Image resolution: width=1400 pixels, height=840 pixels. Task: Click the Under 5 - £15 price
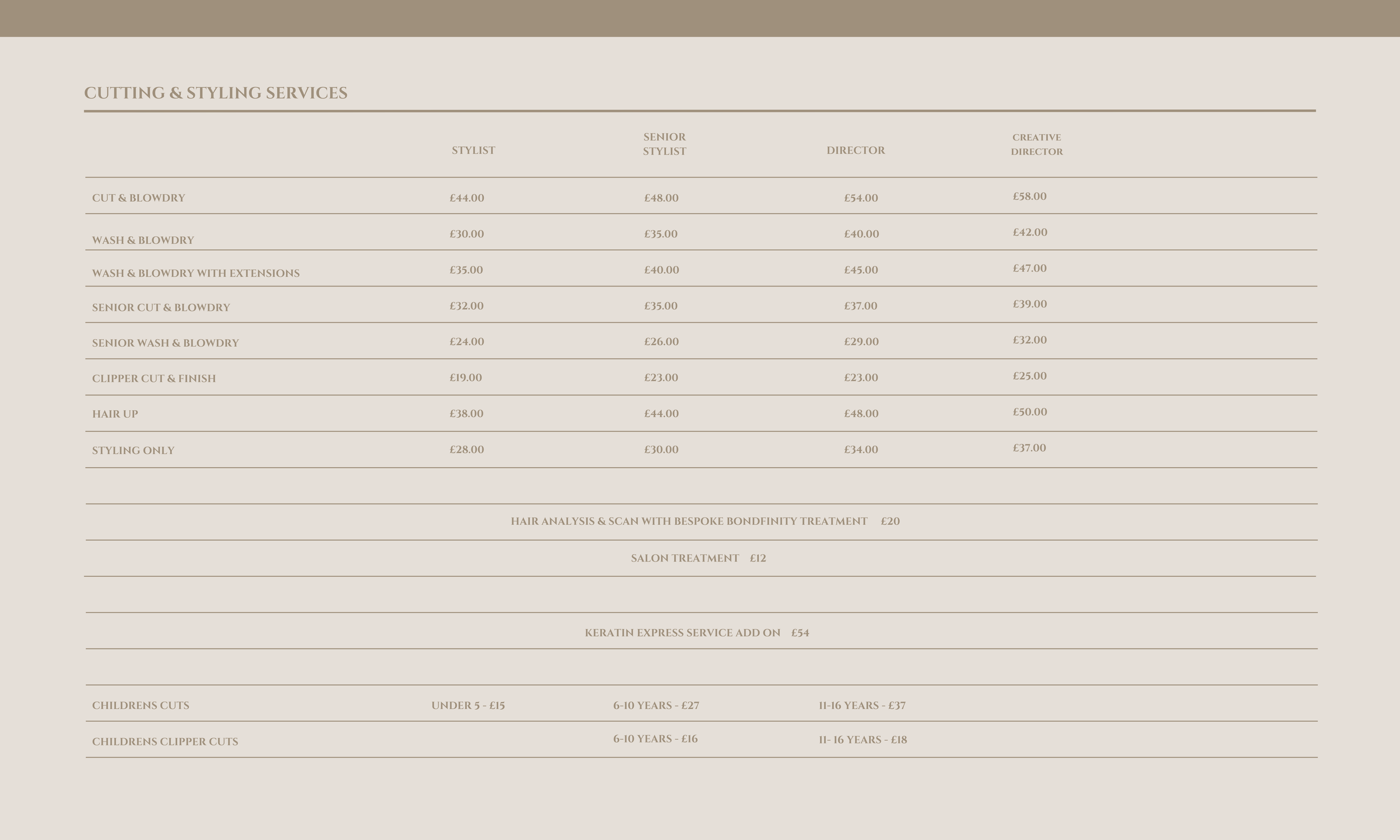pos(468,705)
